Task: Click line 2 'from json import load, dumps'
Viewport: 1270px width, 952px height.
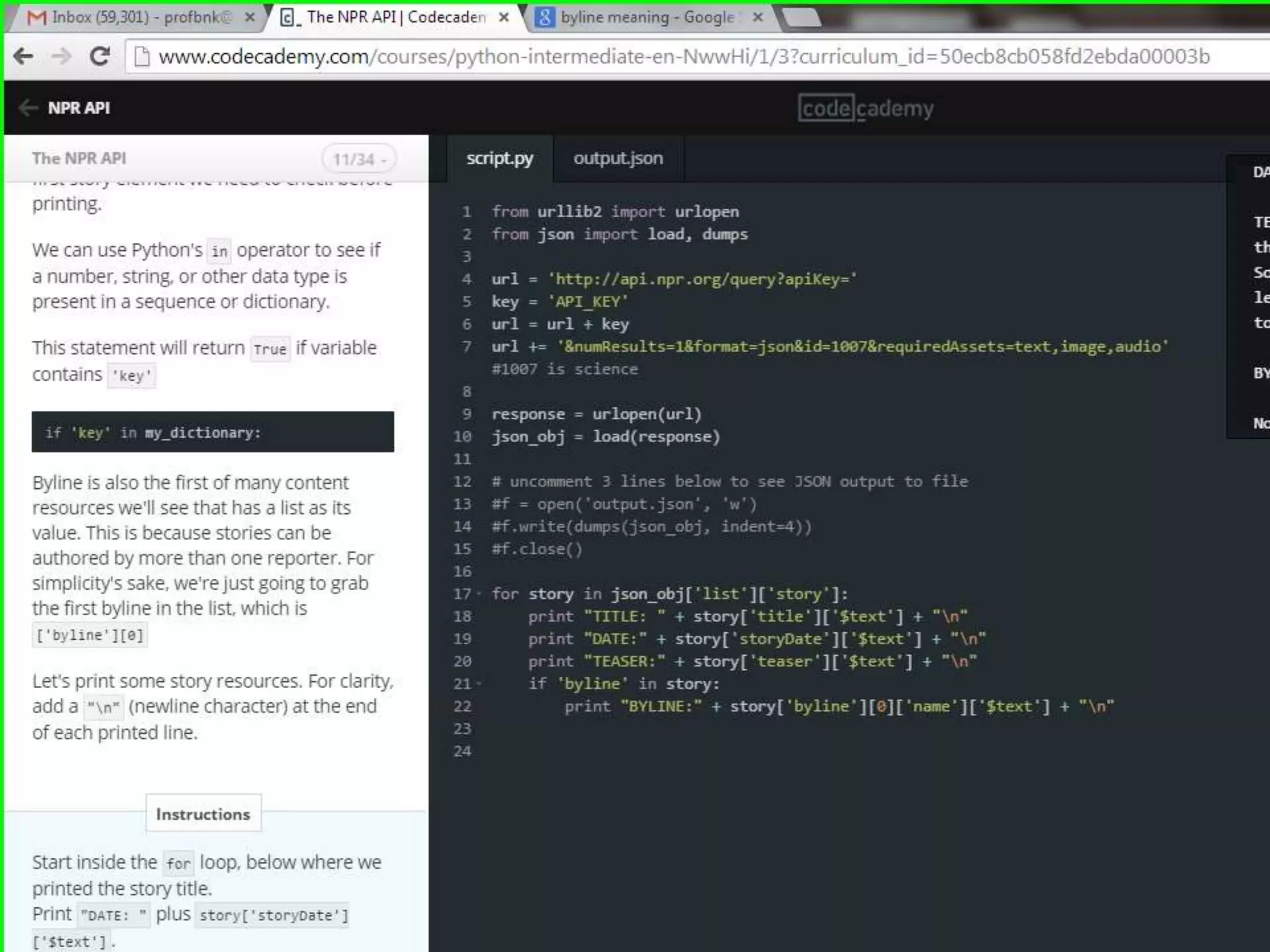Action: (619, 234)
